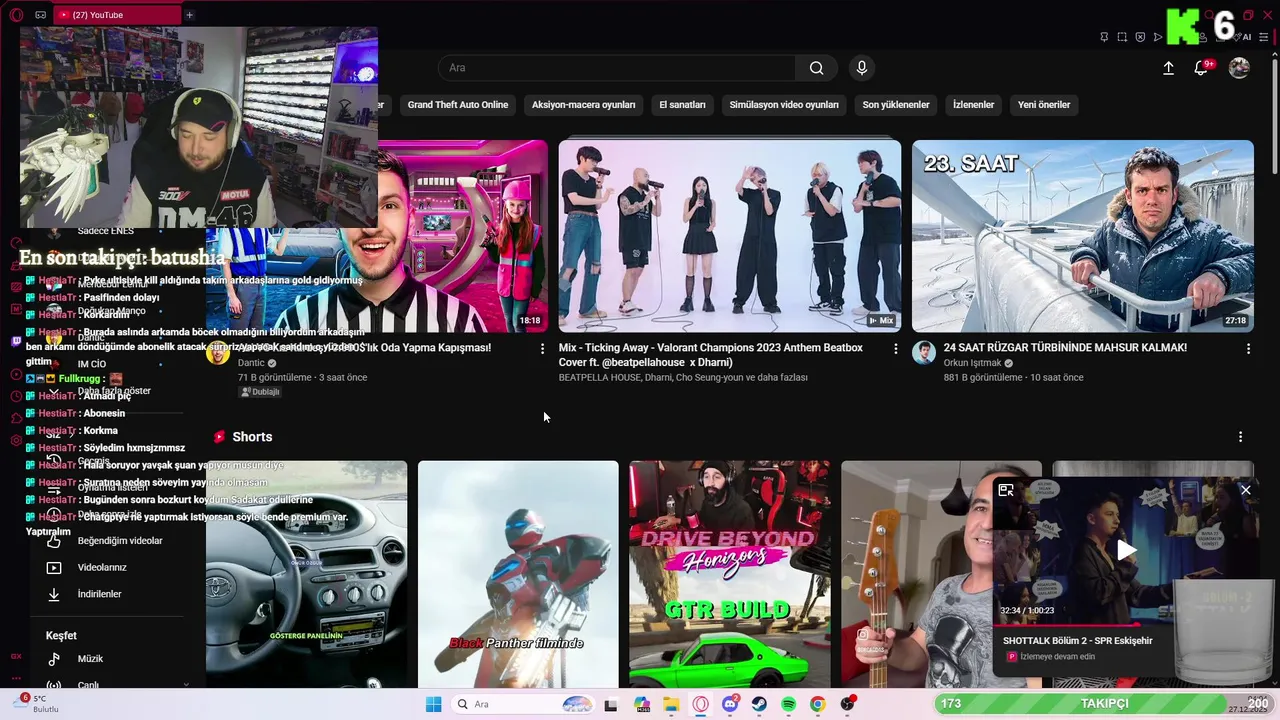This screenshot has height=720, width=1280.
Task: Open File Explorer from the taskbar
Action: [x=671, y=704]
